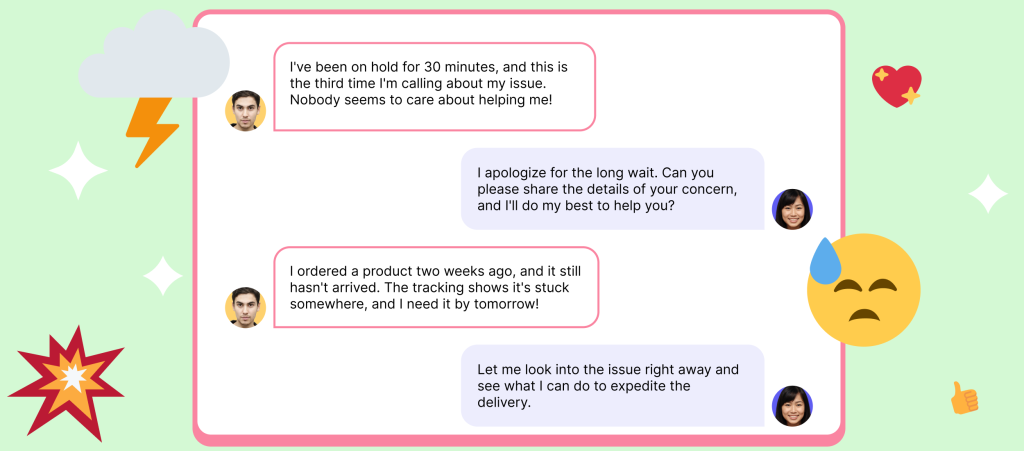1024x451 pixels.
Task: Open customer avatar beside the "on hold" message
Action: [245, 111]
